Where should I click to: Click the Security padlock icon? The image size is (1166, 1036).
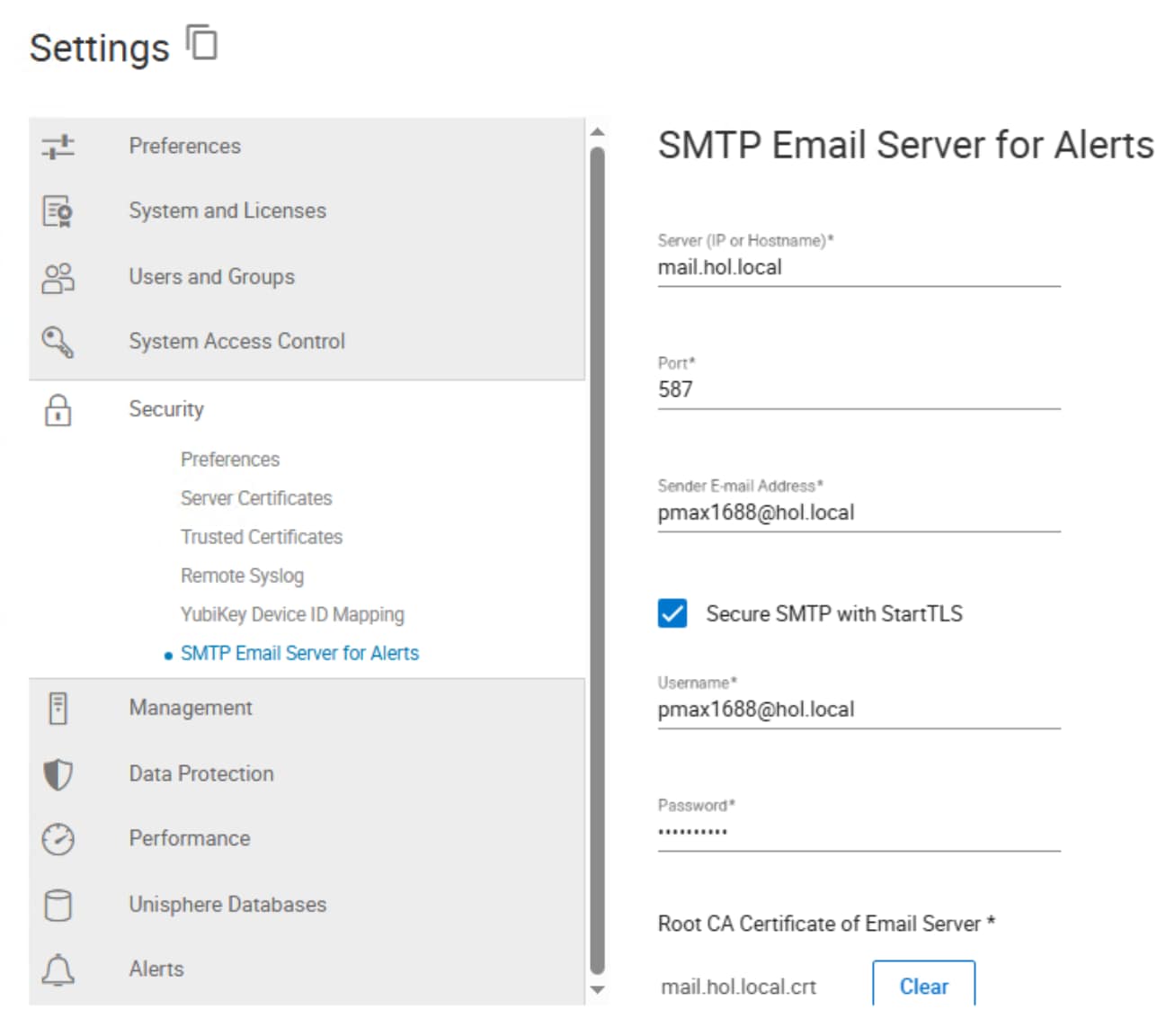coord(58,409)
